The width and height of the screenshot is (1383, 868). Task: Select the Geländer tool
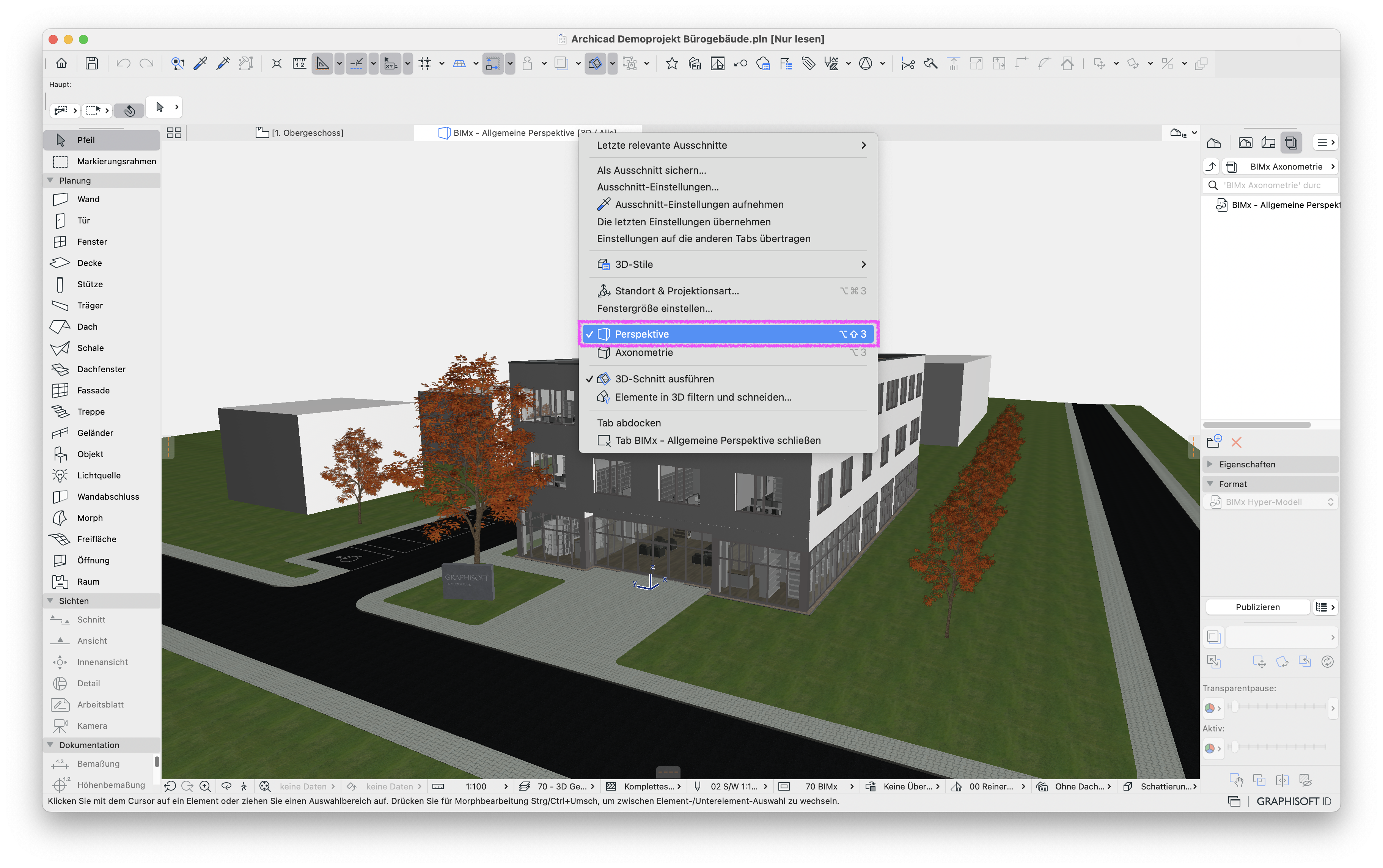[102, 433]
